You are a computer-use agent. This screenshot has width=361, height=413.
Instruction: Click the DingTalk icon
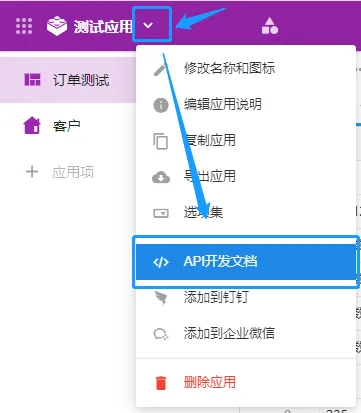(x=161, y=298)
